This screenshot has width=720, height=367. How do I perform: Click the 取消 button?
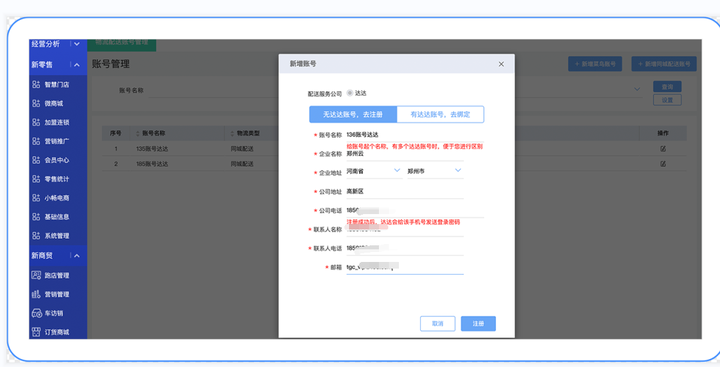pos(438,324)
